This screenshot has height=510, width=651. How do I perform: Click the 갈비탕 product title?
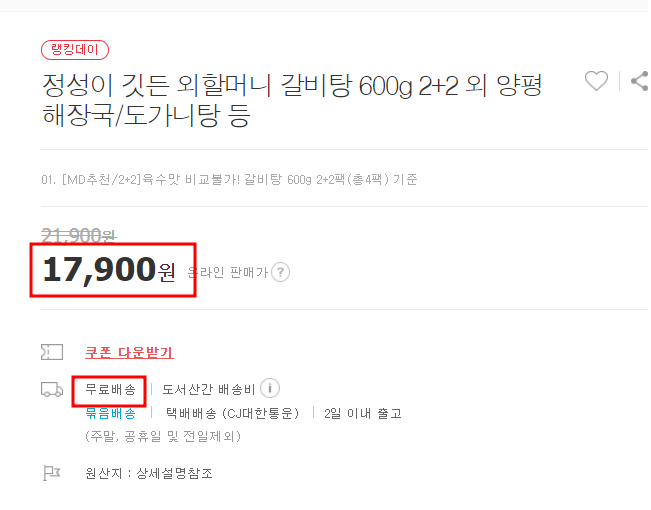pos(292,100)
